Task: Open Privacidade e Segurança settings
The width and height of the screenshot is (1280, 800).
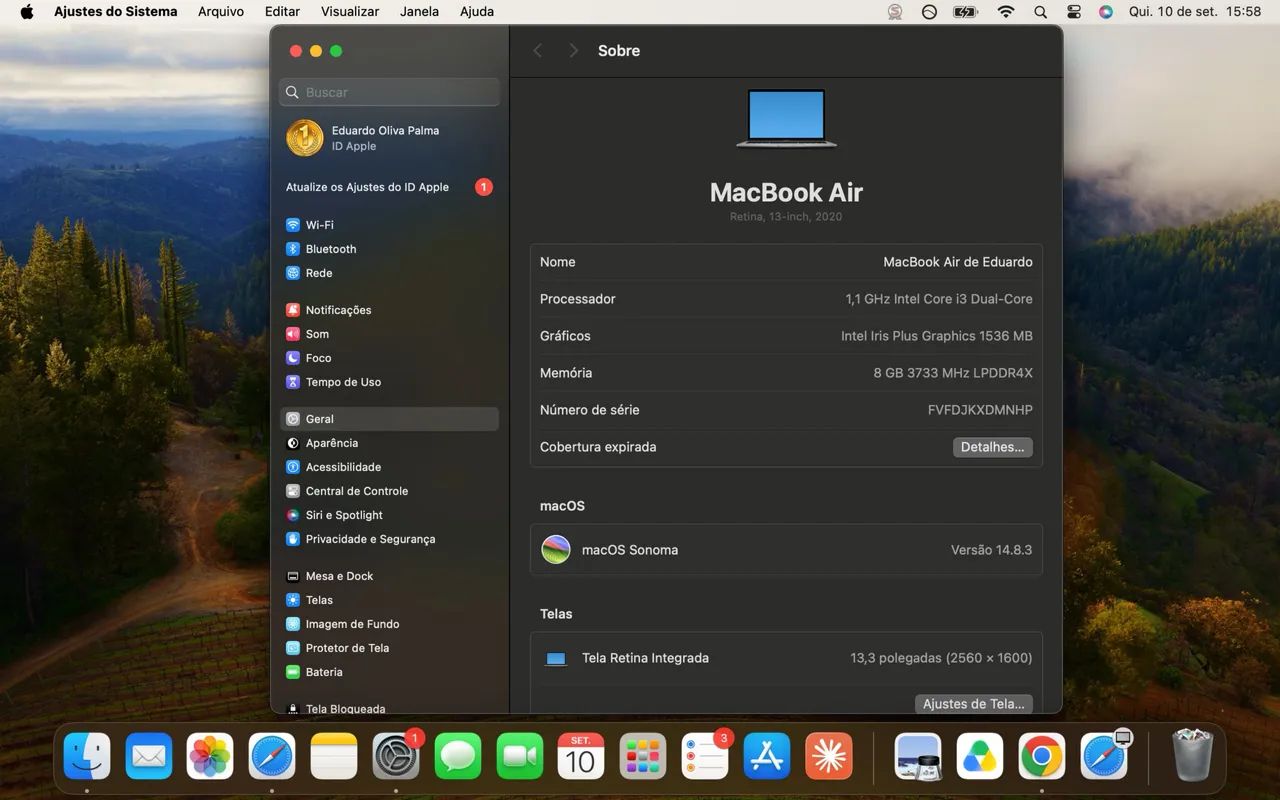Action: (389, 539)
